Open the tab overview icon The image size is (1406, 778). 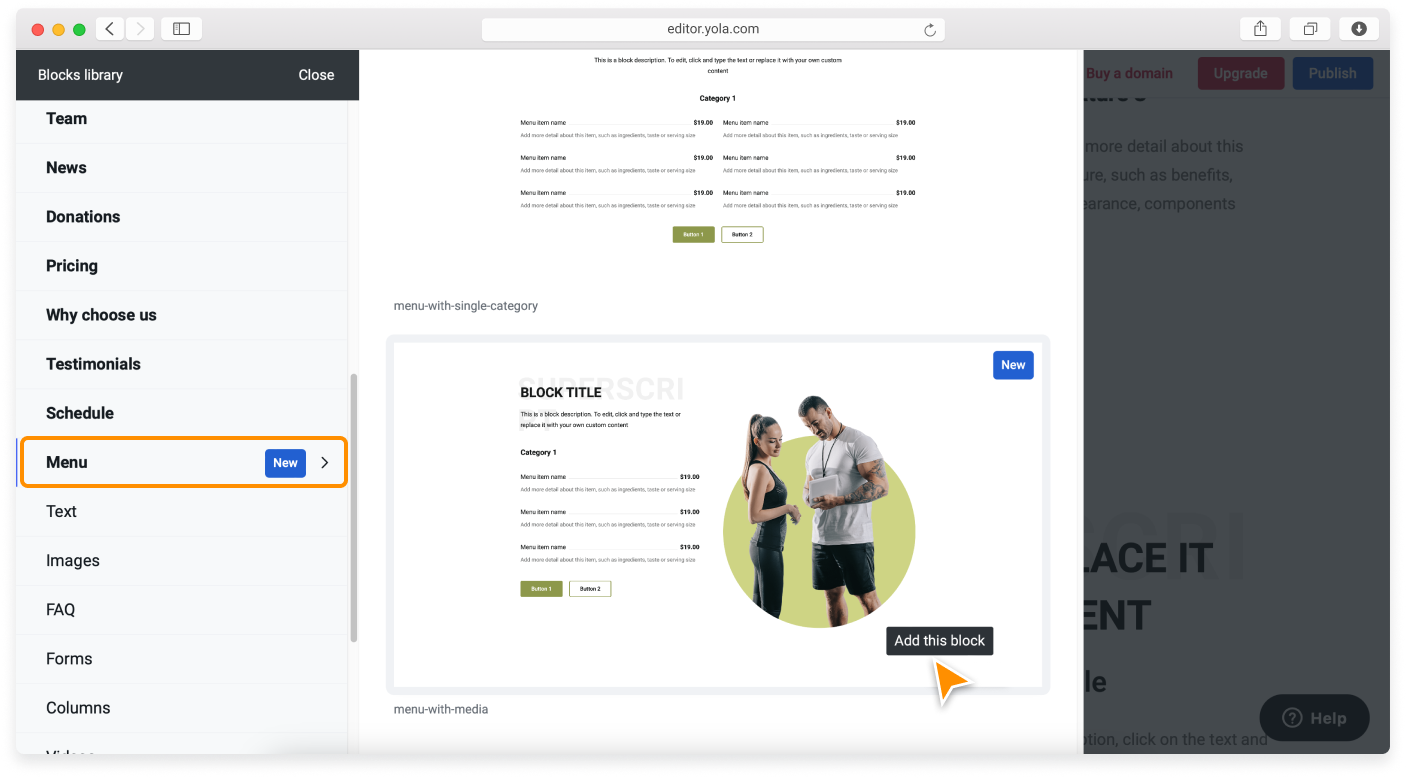1310,29
